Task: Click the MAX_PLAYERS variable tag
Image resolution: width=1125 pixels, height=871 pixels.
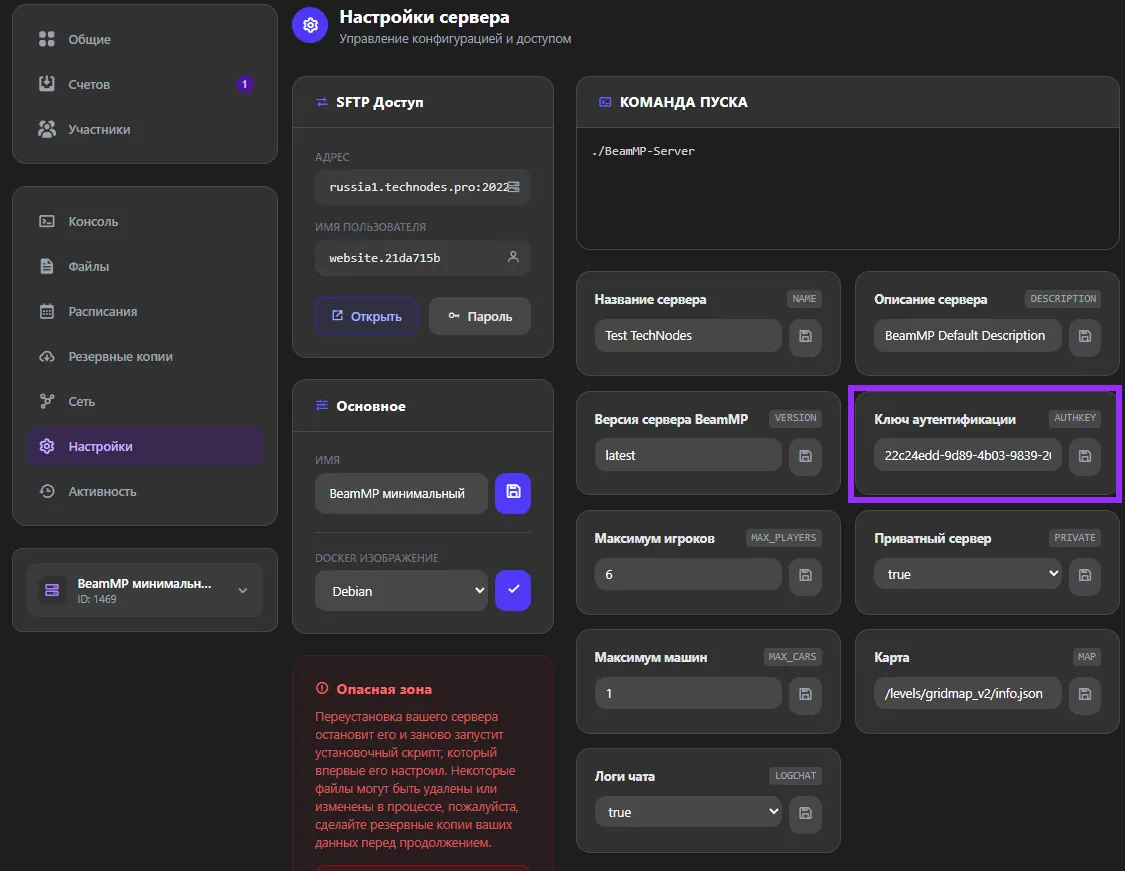Action: 783,537
